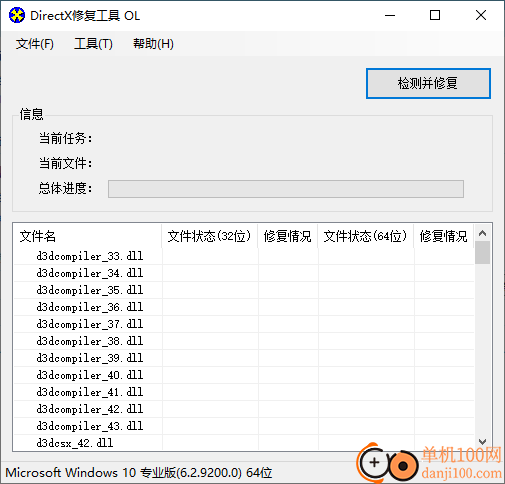The height and width of the screenshot is (484, 505).
Task: Maximize the DirectX repair tool window
Action: [x=435, y=15]
